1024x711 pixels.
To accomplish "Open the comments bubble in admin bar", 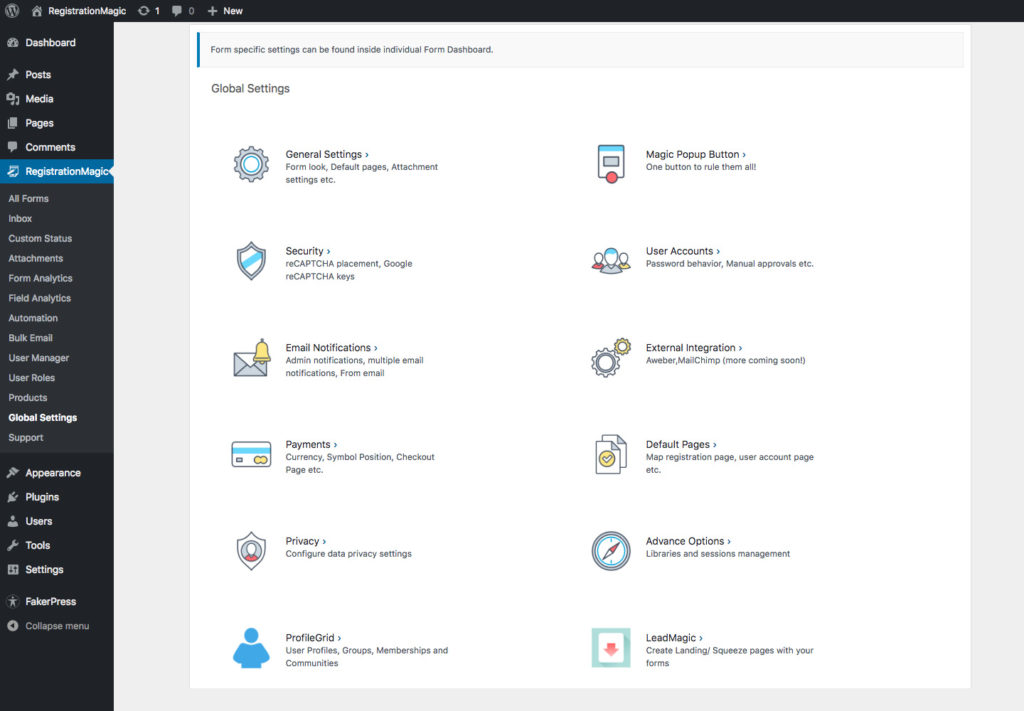I will [181, 11].
